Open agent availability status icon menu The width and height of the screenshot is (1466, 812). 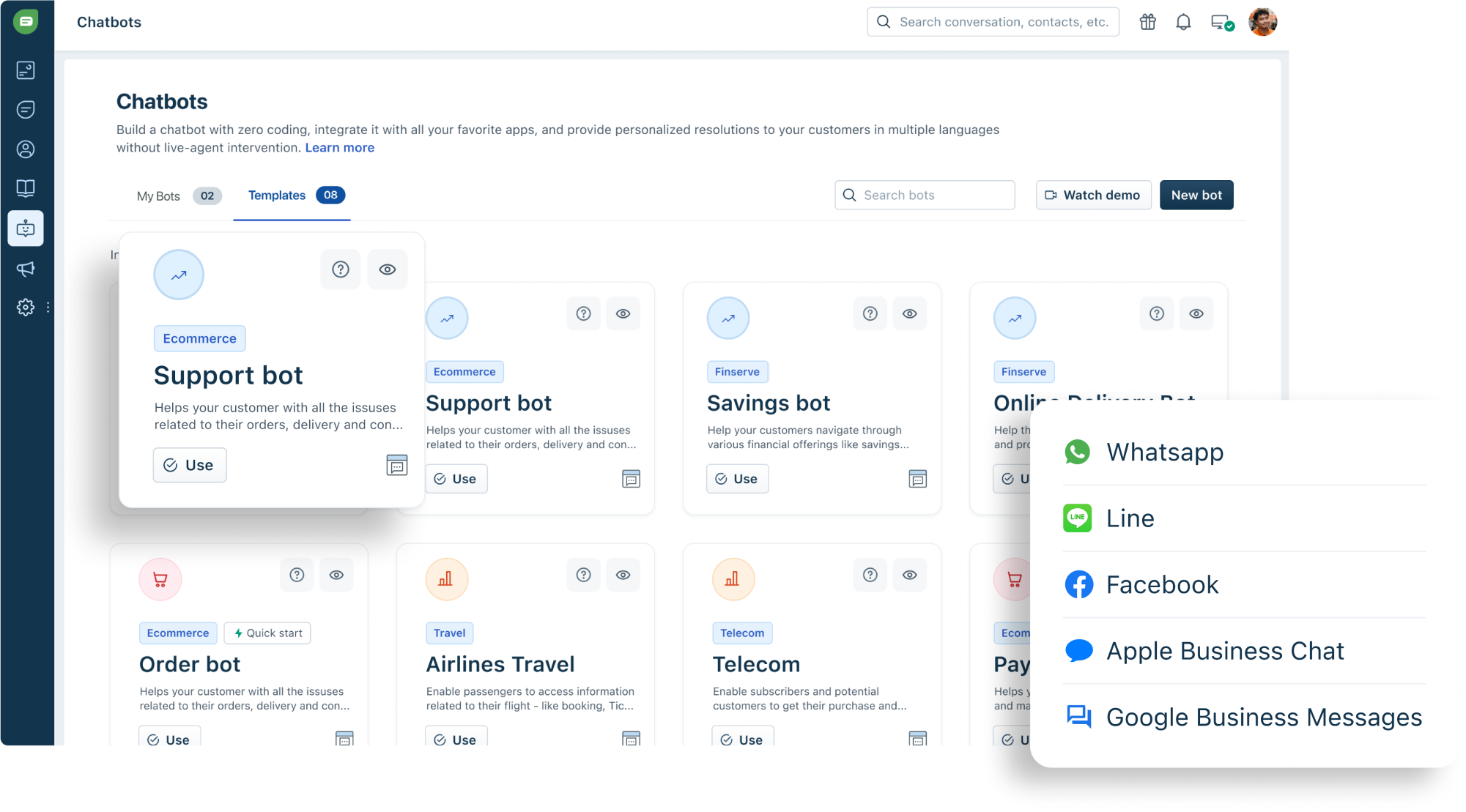click(x=1222, y=22)
